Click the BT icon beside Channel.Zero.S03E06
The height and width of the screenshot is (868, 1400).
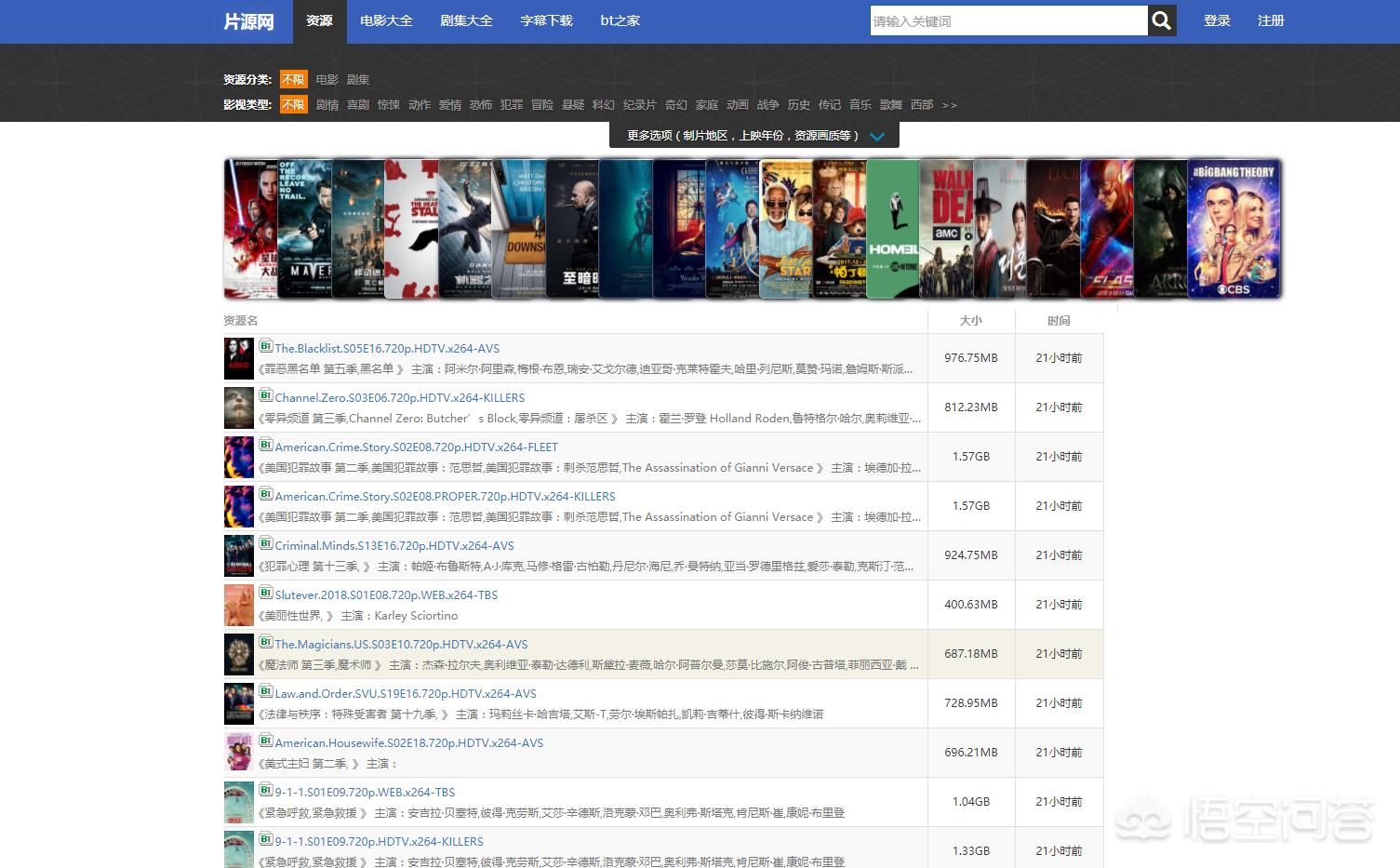[265, 395]
